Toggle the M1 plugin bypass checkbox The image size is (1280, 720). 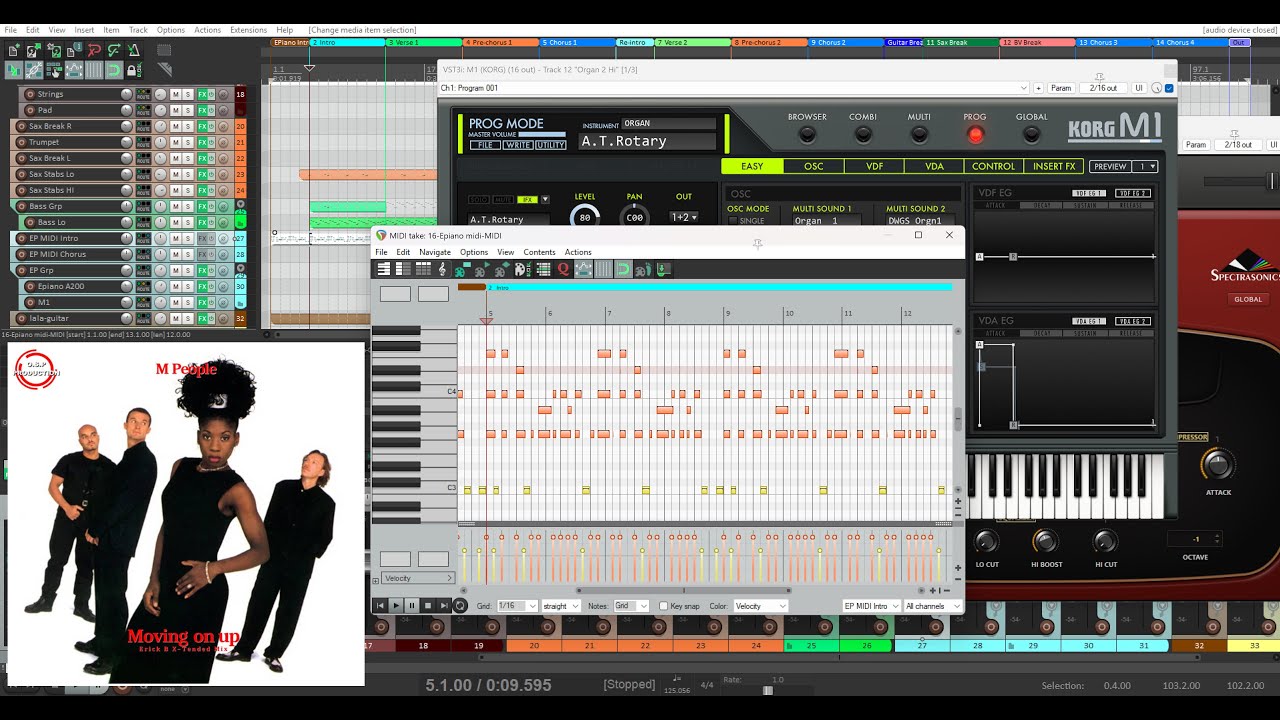point(1170,88)
